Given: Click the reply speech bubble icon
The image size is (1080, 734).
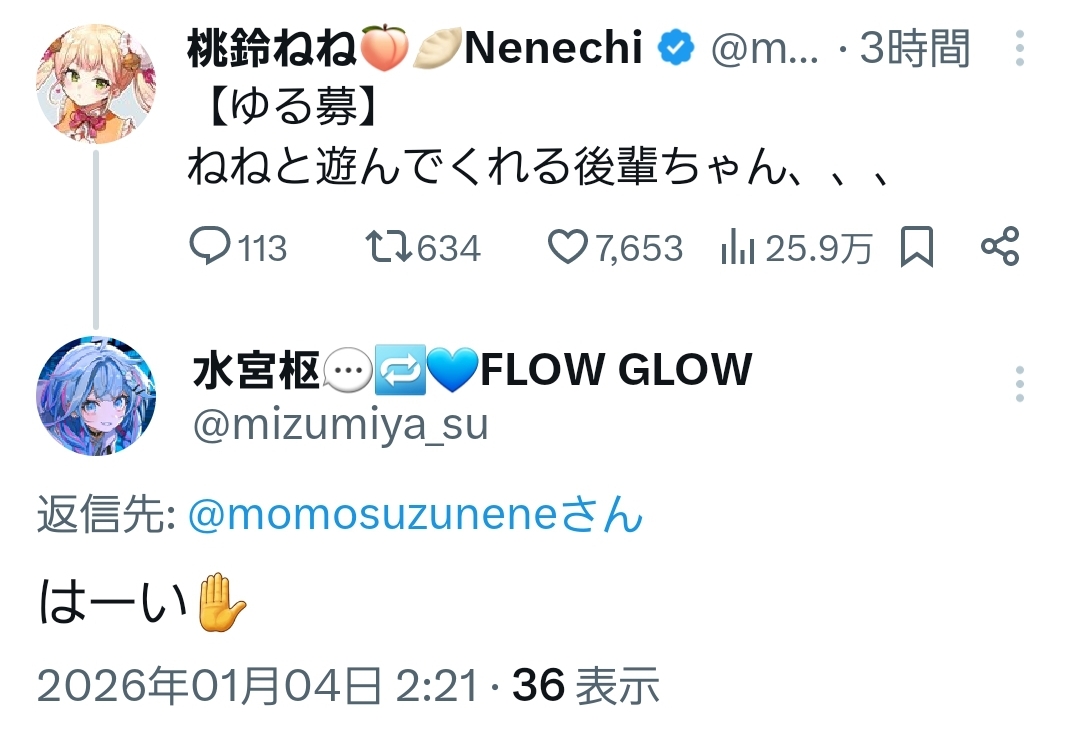Looking at the screenshot, I should pos(210,247).
